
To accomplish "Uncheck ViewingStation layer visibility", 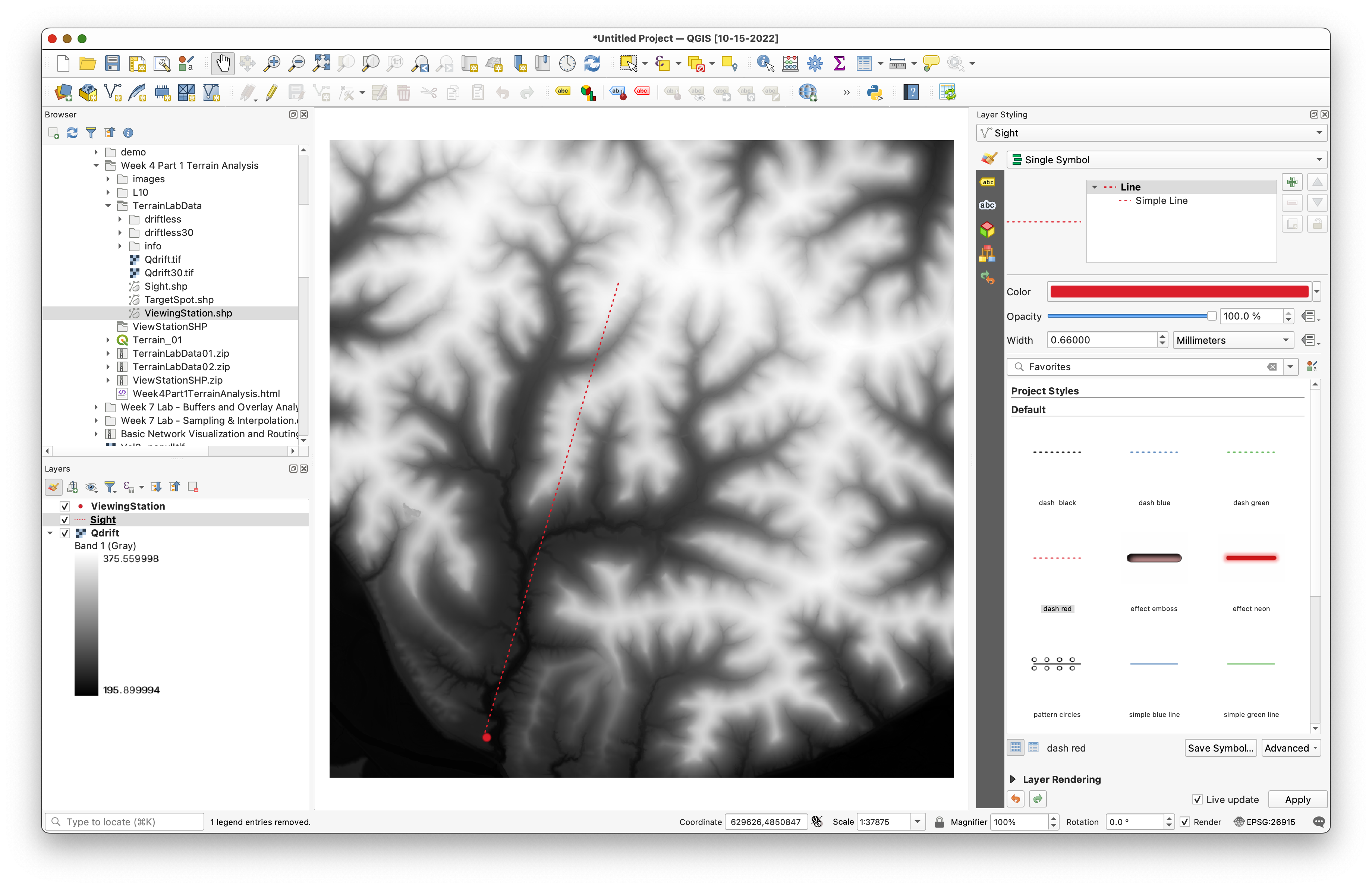I will click(65, 507).
